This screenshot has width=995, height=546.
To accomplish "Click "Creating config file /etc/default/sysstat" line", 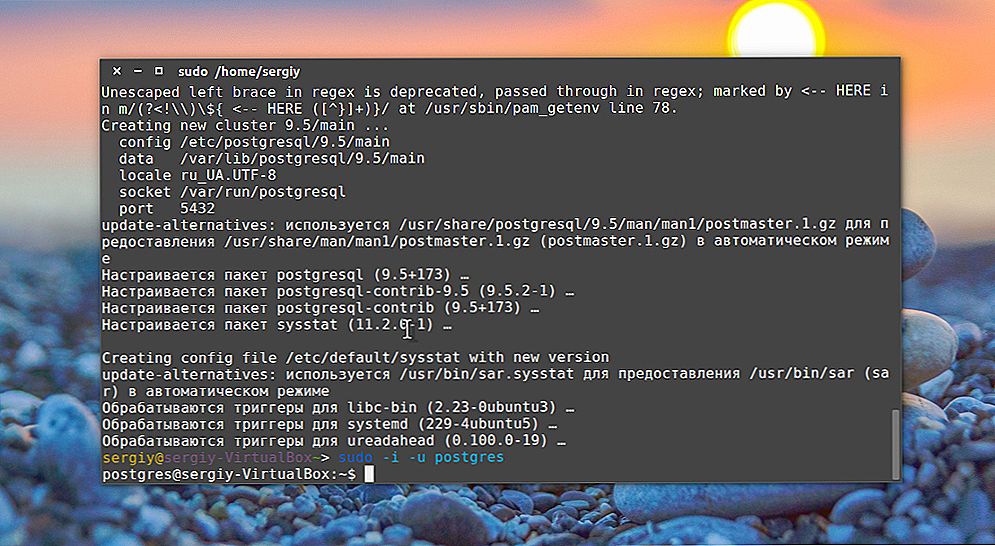I will pos(355,357).
